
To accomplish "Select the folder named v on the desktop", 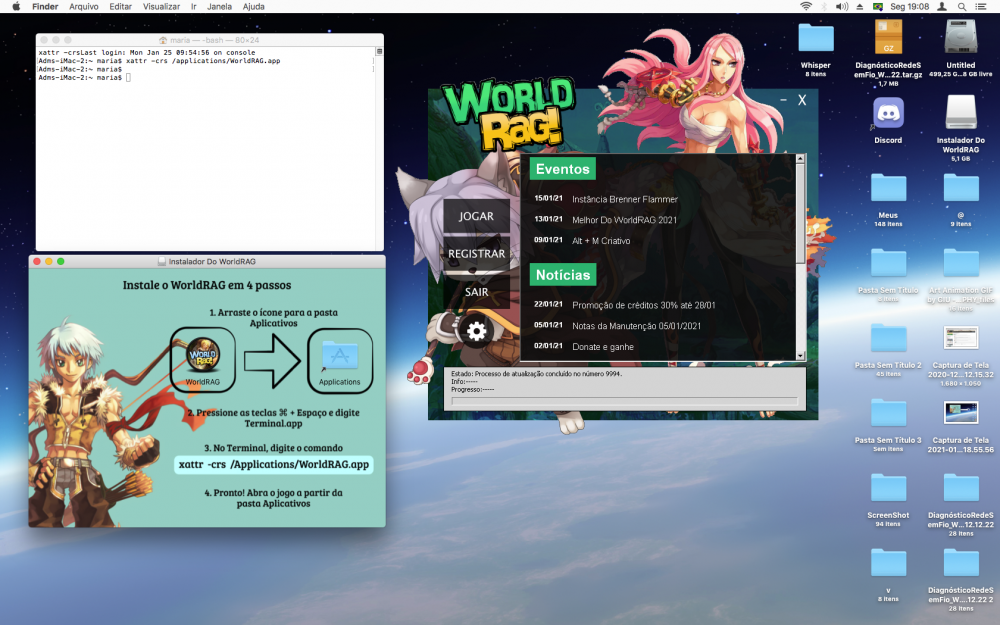I will [x=888, y=563].
